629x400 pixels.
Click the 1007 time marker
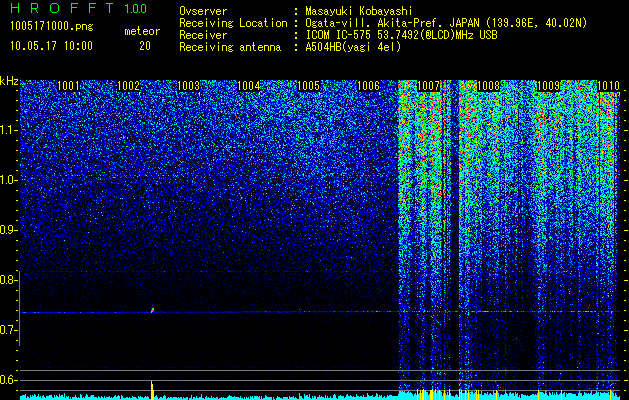[428, 86]
